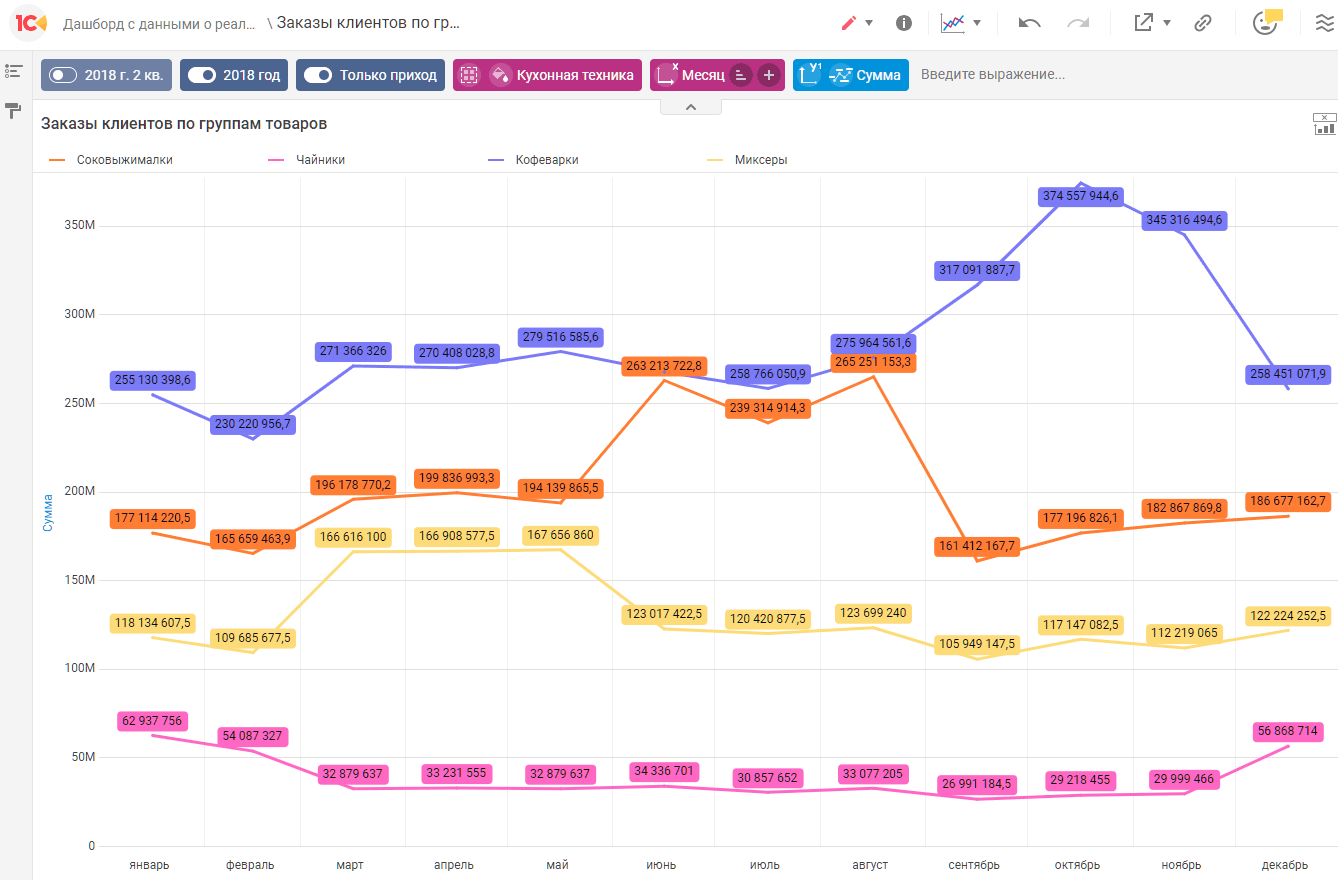This screenshot has height=880, width=1338.
Task: Click the Заказы клиентов по гр... breadcrumb title
Action: pos(368,23)
